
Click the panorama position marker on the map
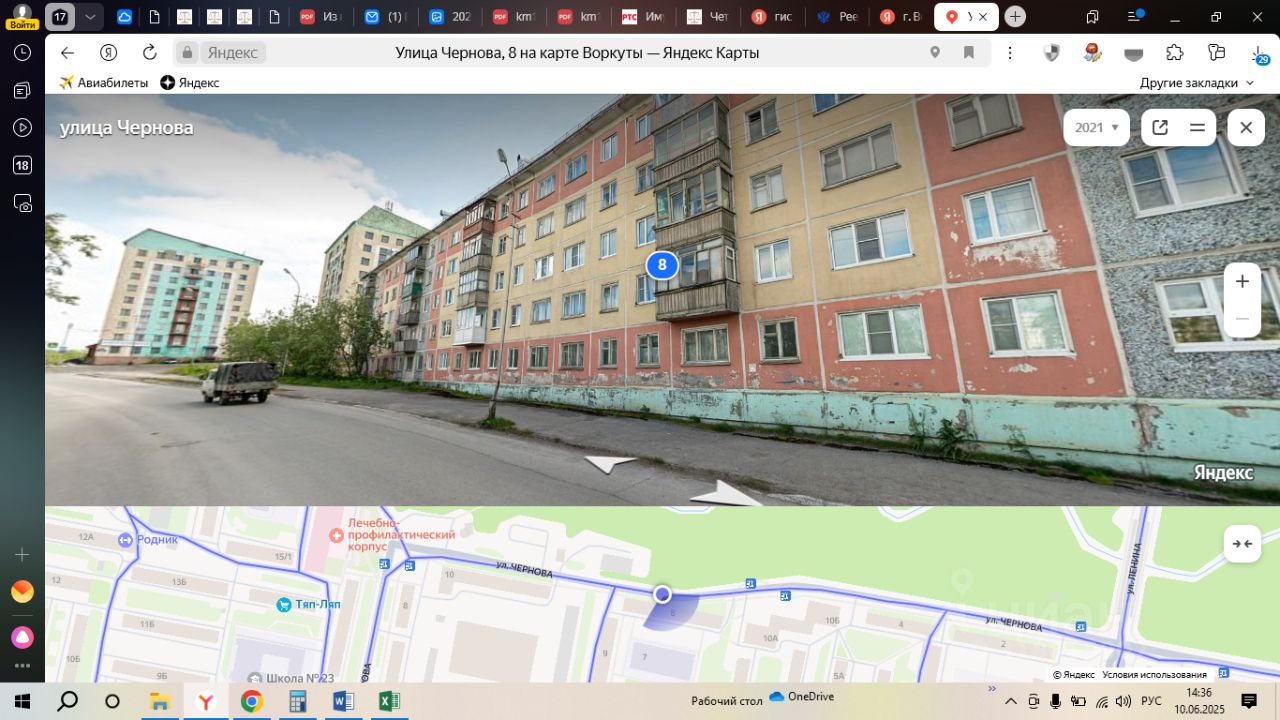(662, 594)
